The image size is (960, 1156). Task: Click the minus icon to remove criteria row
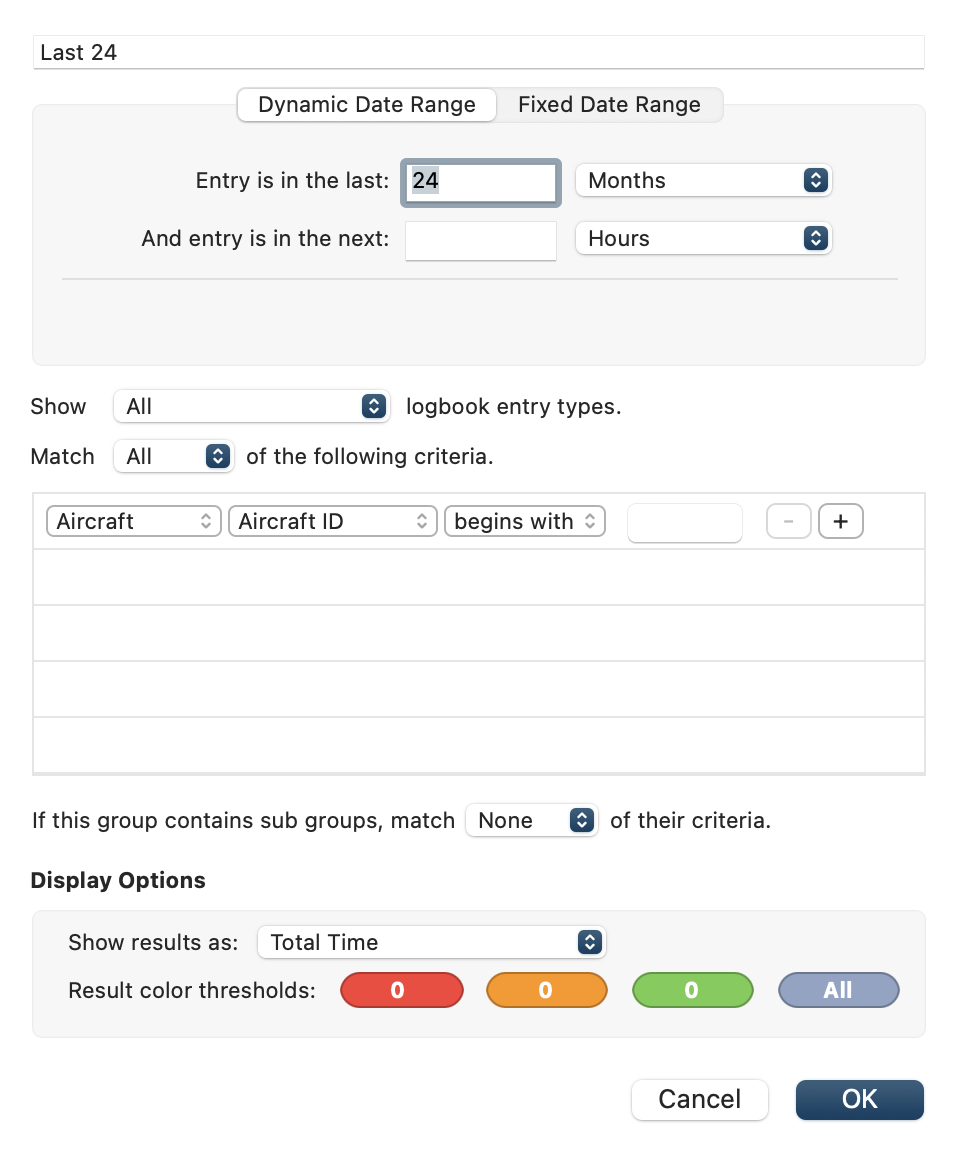click(788, 521)
